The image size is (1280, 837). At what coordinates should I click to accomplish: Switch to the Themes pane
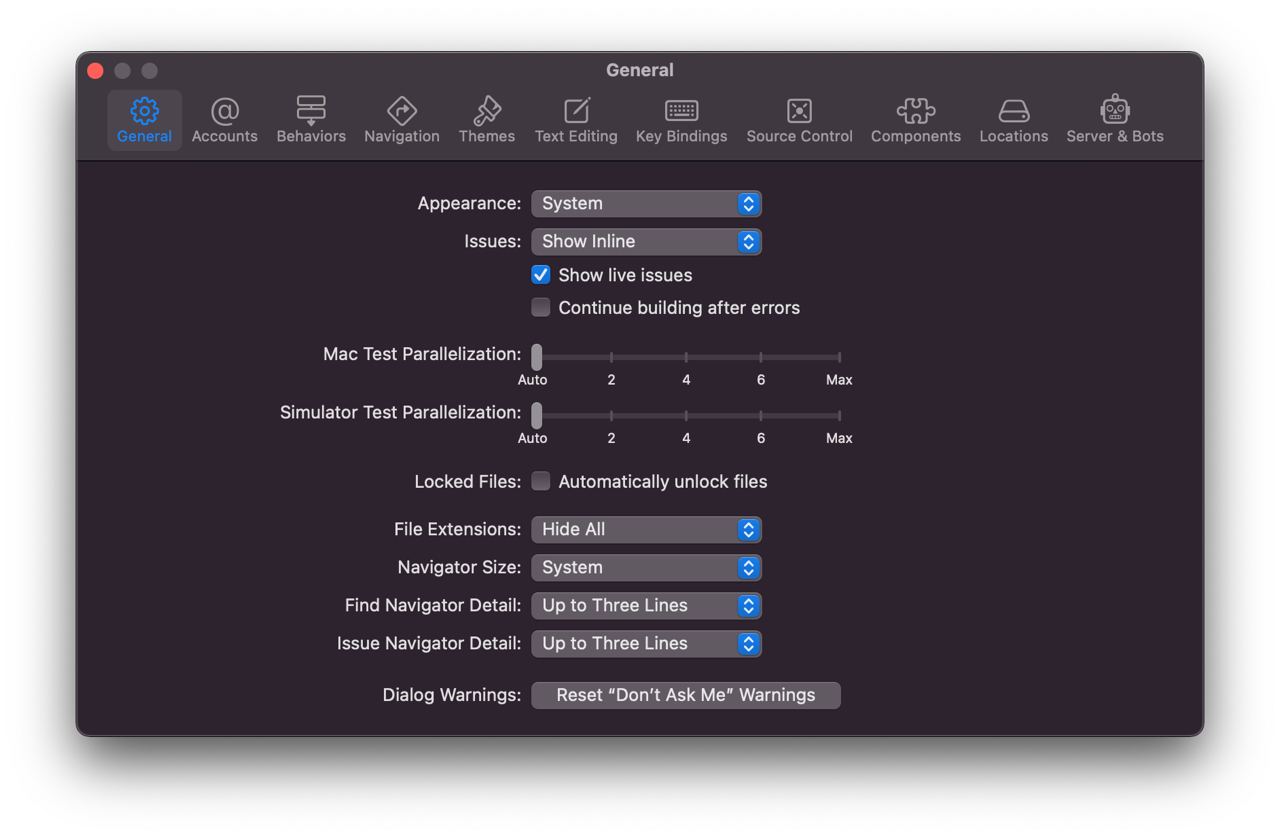(x=487, y=120)
